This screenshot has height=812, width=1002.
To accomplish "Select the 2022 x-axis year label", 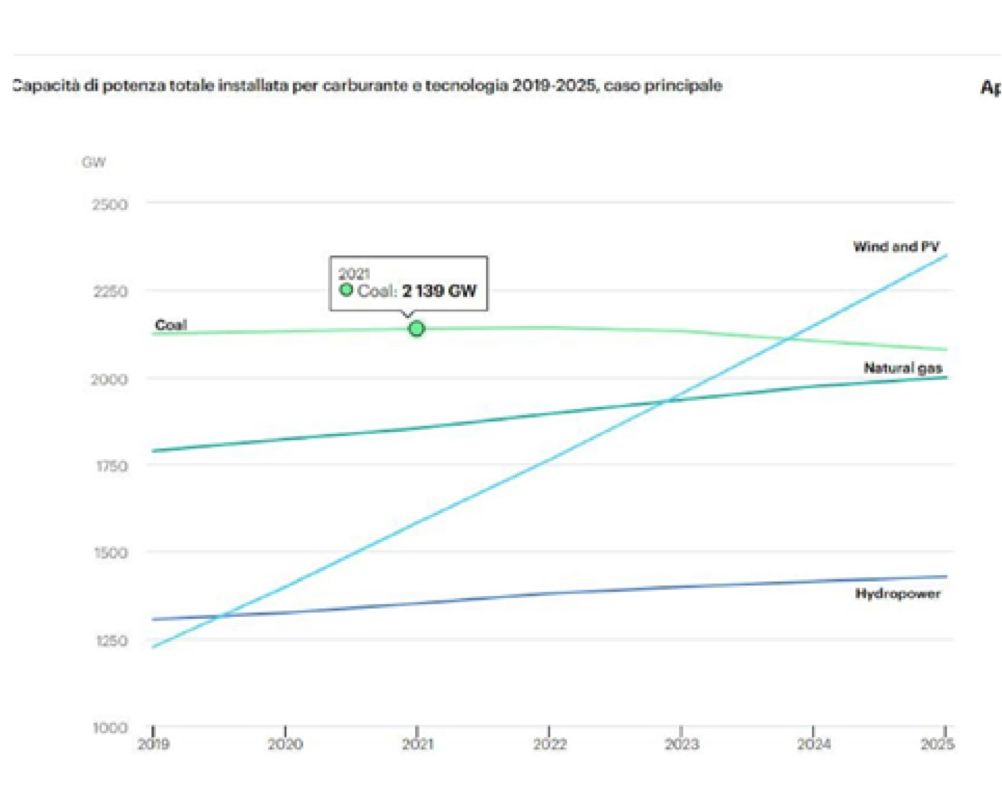I will (x=550, y=745).
